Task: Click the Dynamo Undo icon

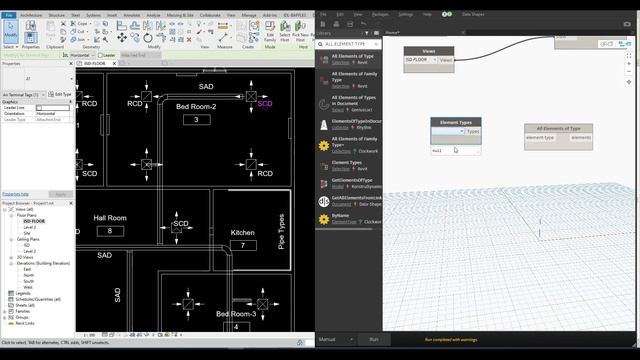Action: 364,24
